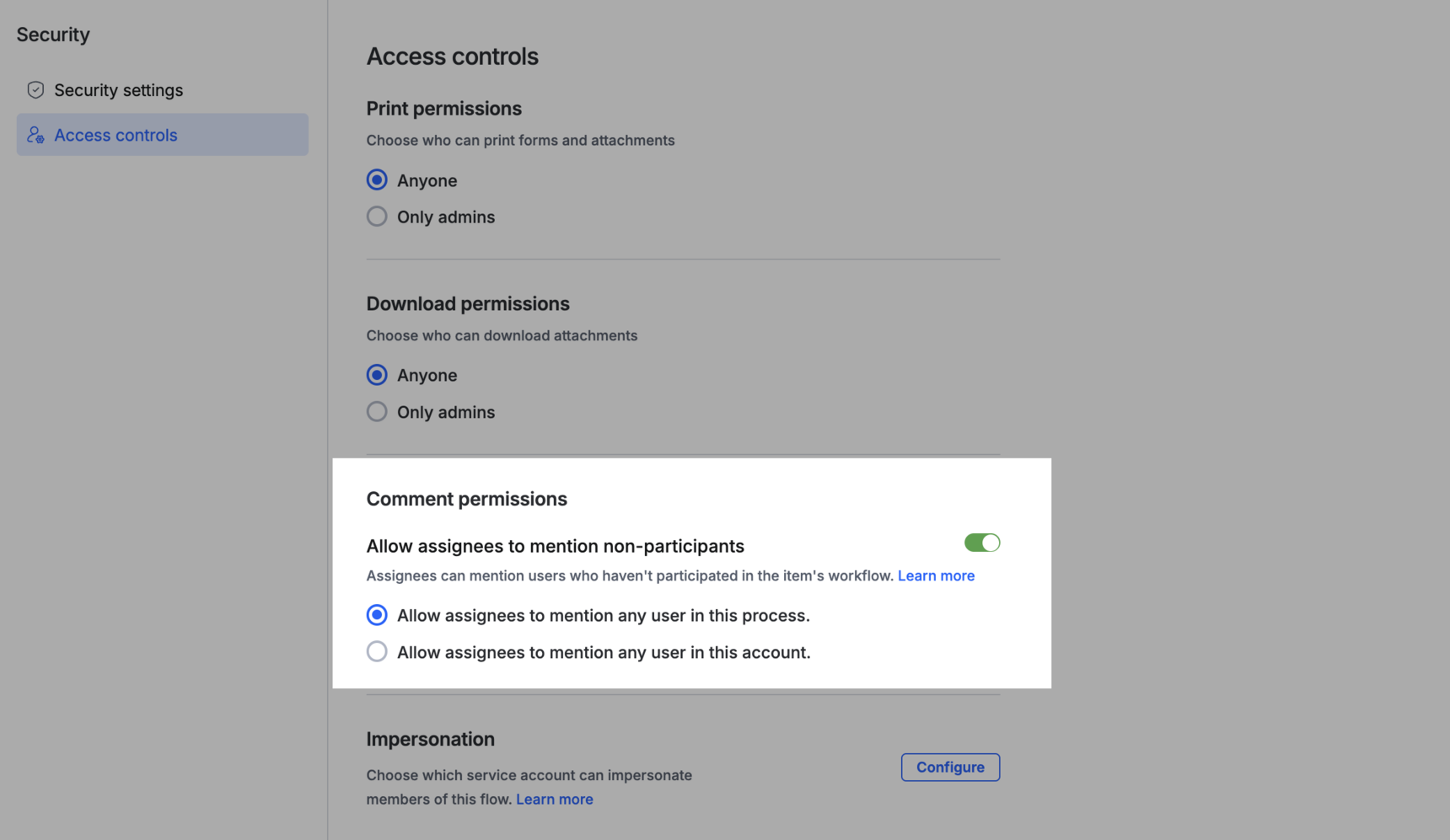Click the Access controls page title
The height and width of the screenshot is (840, 1450).
click(x=452, y=56)
